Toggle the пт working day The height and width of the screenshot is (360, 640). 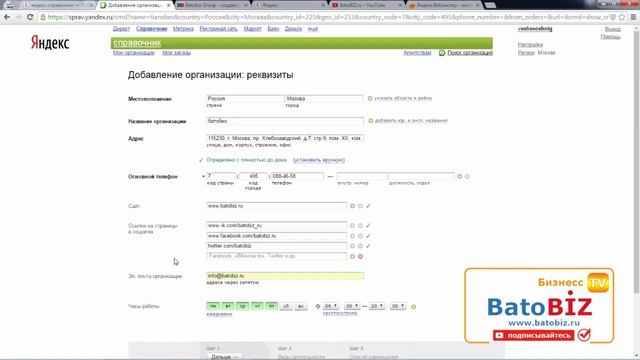[x=271, y=306]
